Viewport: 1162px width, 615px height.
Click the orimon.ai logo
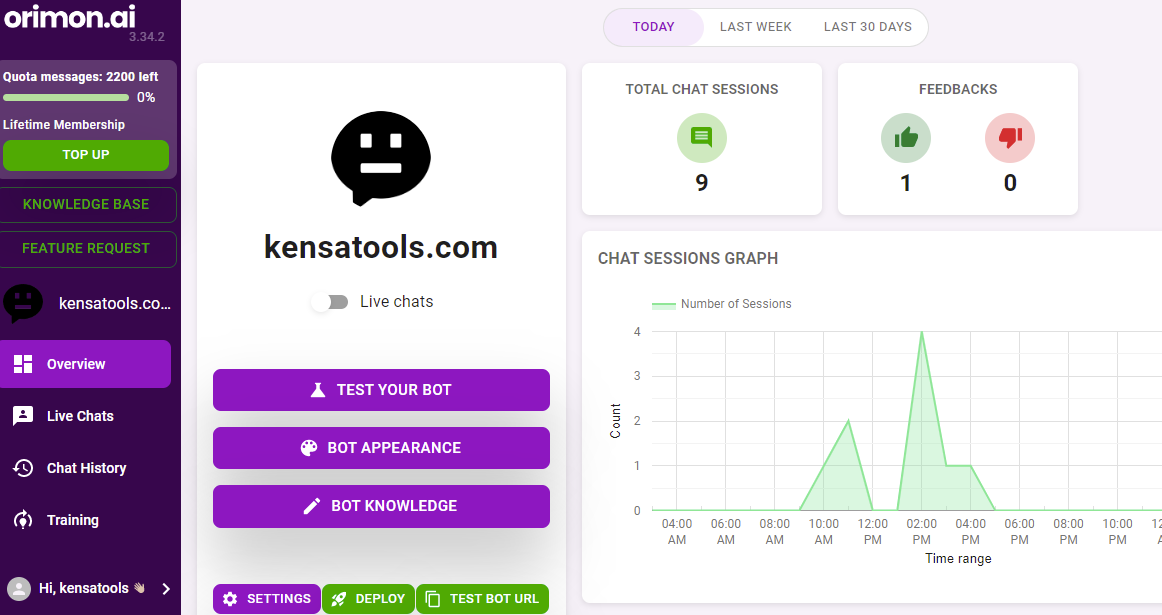pyautogui.click(x=70, y=16)
